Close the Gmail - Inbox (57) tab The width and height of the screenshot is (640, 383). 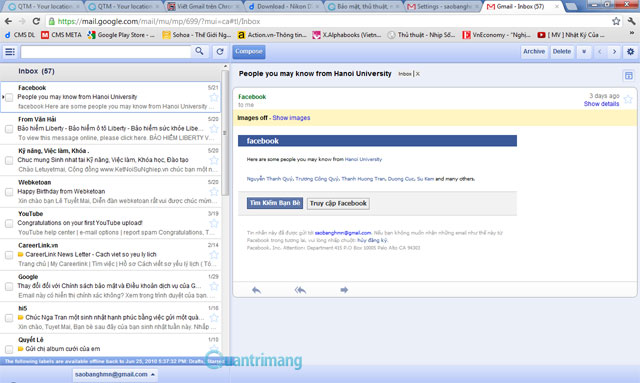(556, 7)
